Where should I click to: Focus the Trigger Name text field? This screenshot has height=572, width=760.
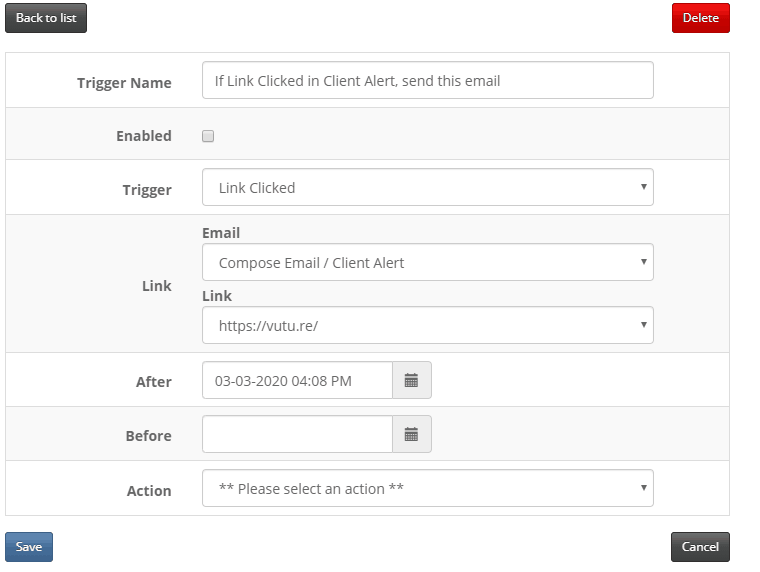coord(428,80)
